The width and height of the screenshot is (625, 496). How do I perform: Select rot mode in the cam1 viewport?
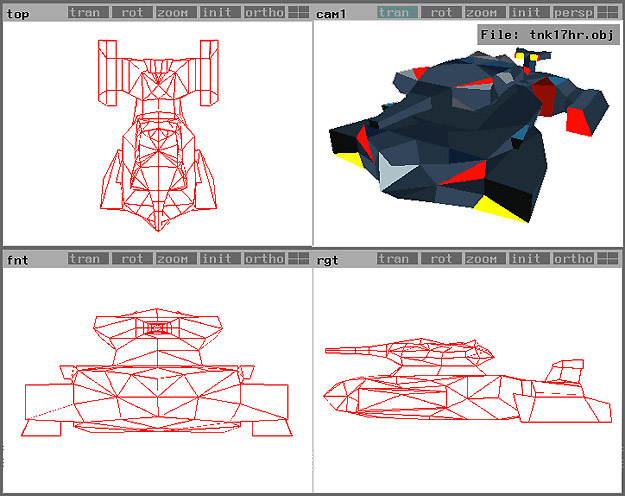coord(441,12)
